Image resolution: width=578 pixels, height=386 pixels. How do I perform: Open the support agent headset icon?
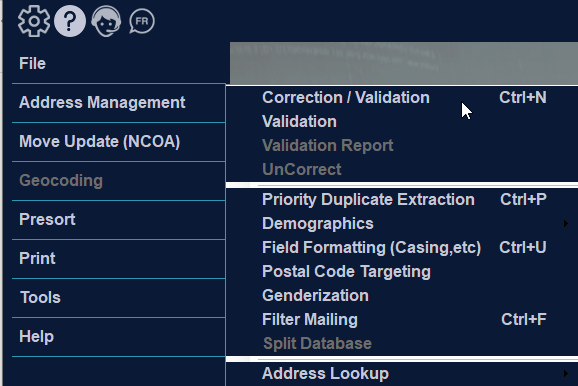pyautogui.click(x=106, y=21)
